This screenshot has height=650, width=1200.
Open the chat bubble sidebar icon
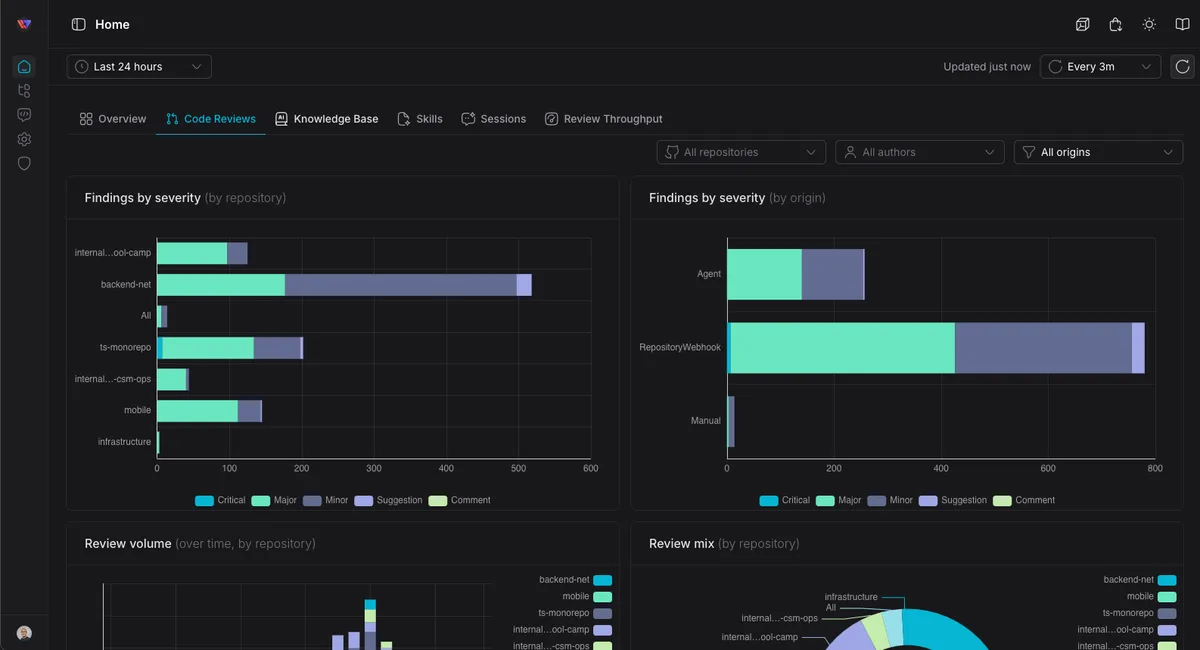pos(24,115)
